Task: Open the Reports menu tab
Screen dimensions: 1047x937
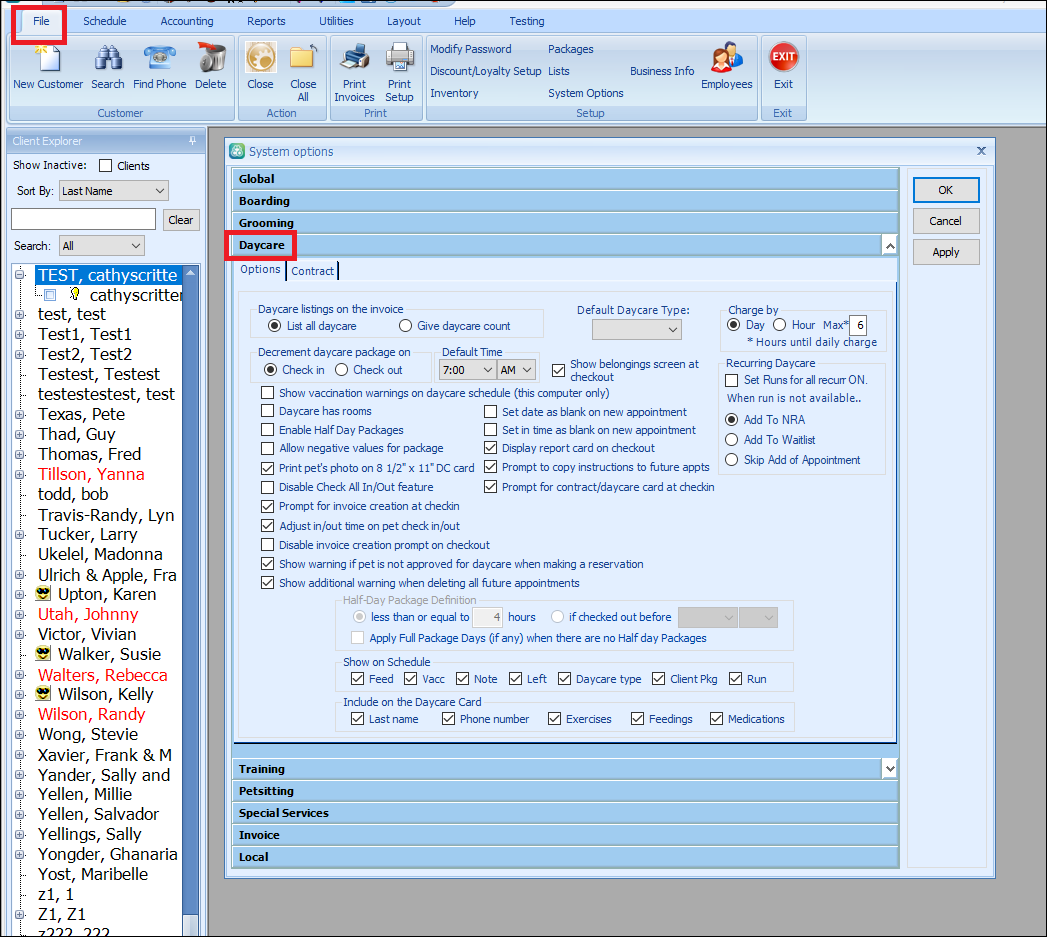Action: [x=266, y=21]
